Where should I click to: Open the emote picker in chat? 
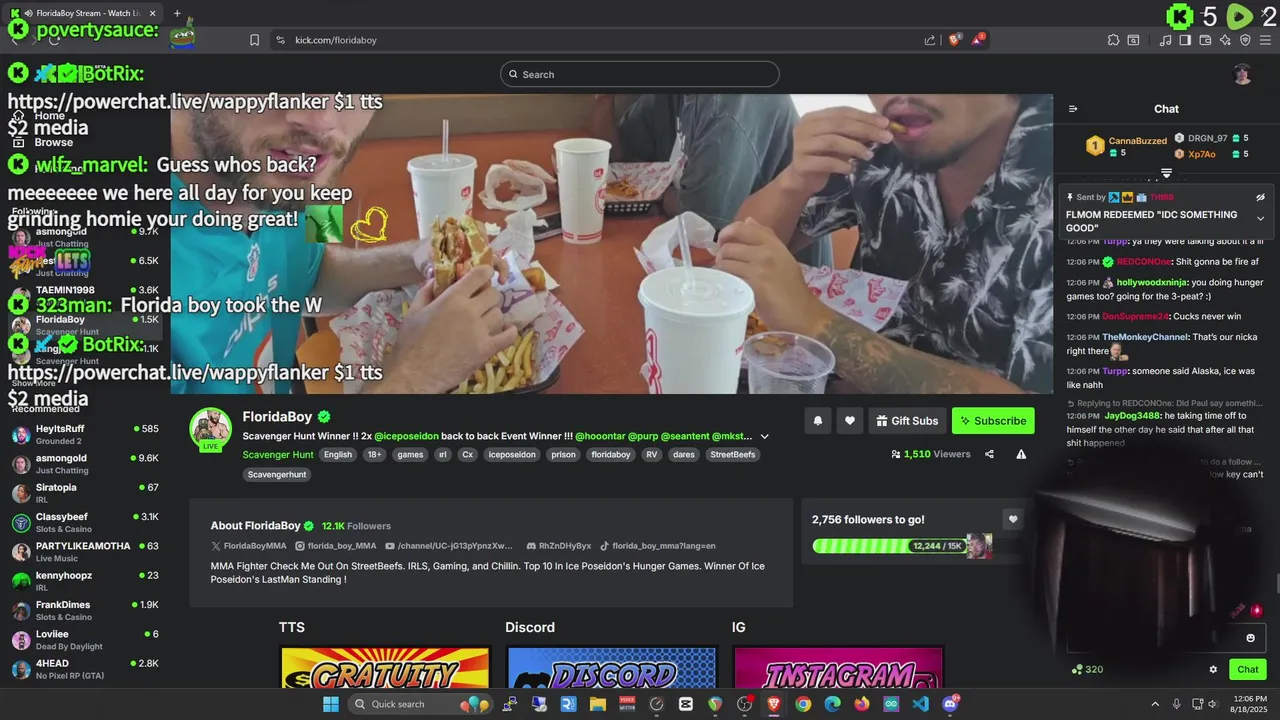[x=1250, y=638]
